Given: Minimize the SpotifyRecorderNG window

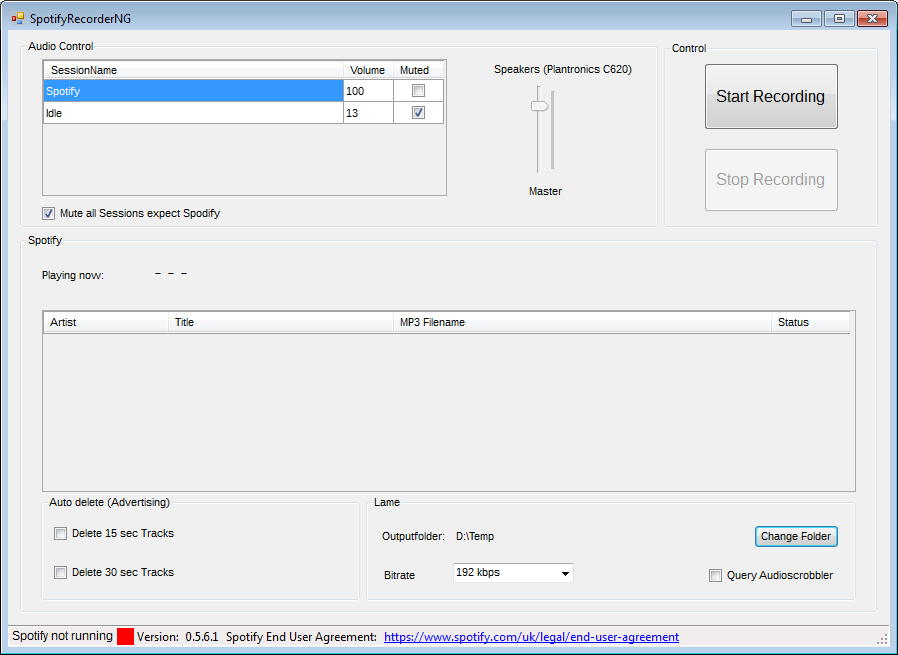Looking at the screenshot, I should pyautogui.click(x=806, y=19).
